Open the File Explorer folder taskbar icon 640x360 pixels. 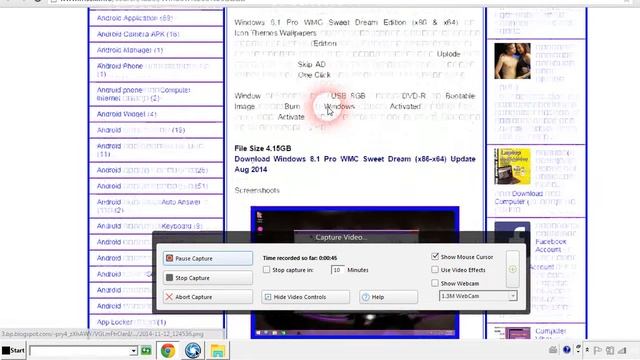click(218, 351)
